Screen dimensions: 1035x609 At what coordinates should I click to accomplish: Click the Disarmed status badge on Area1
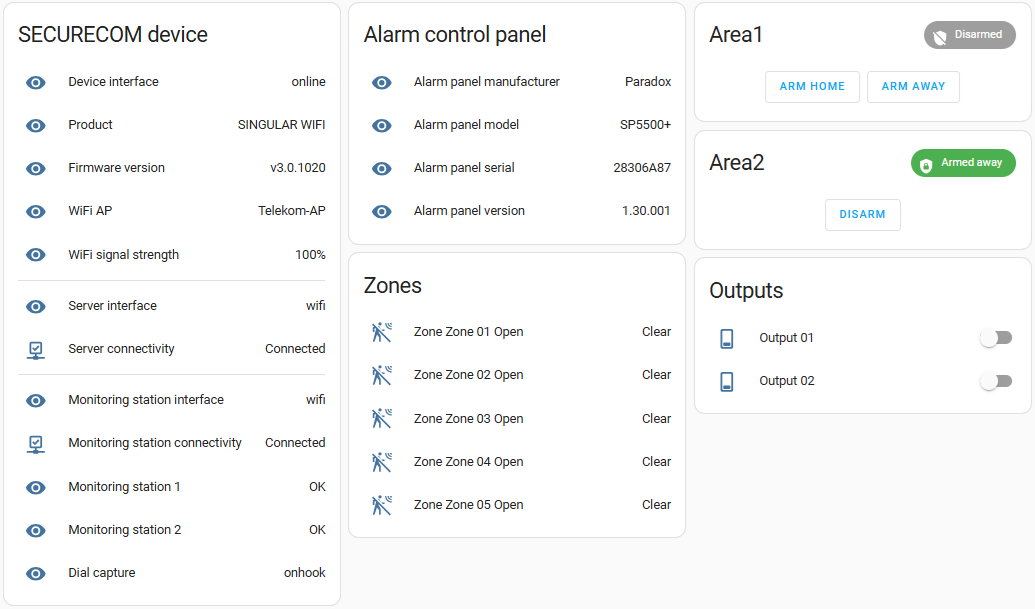969,35
